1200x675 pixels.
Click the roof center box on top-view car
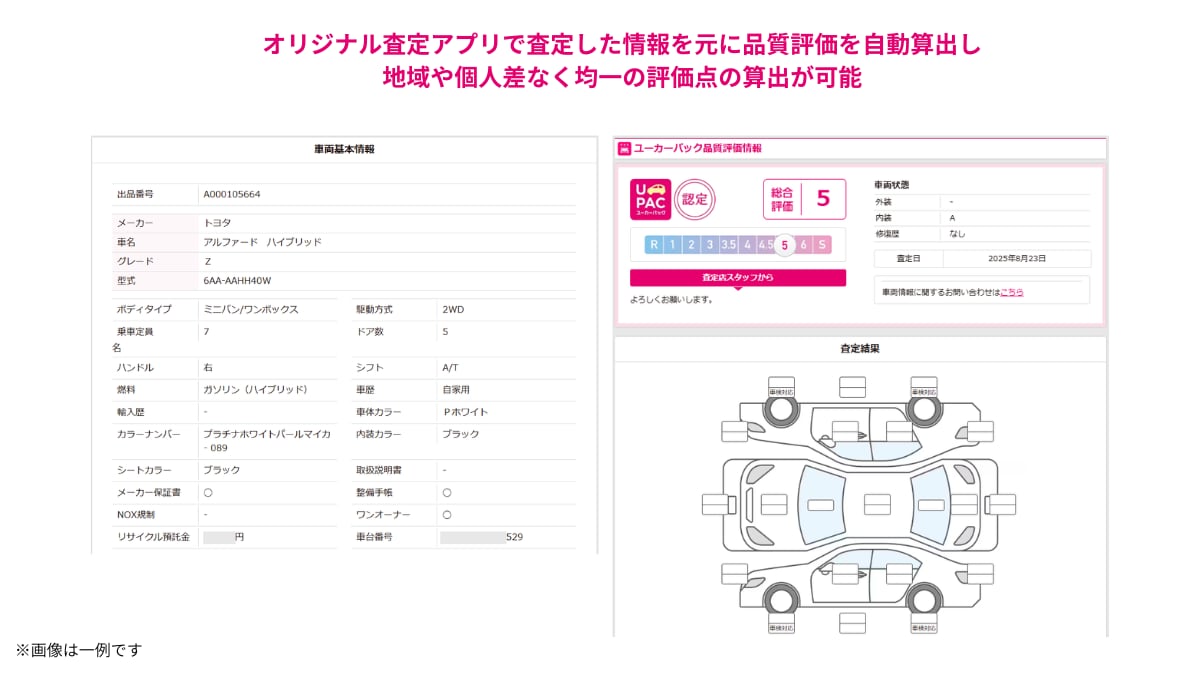coord(877,503)
